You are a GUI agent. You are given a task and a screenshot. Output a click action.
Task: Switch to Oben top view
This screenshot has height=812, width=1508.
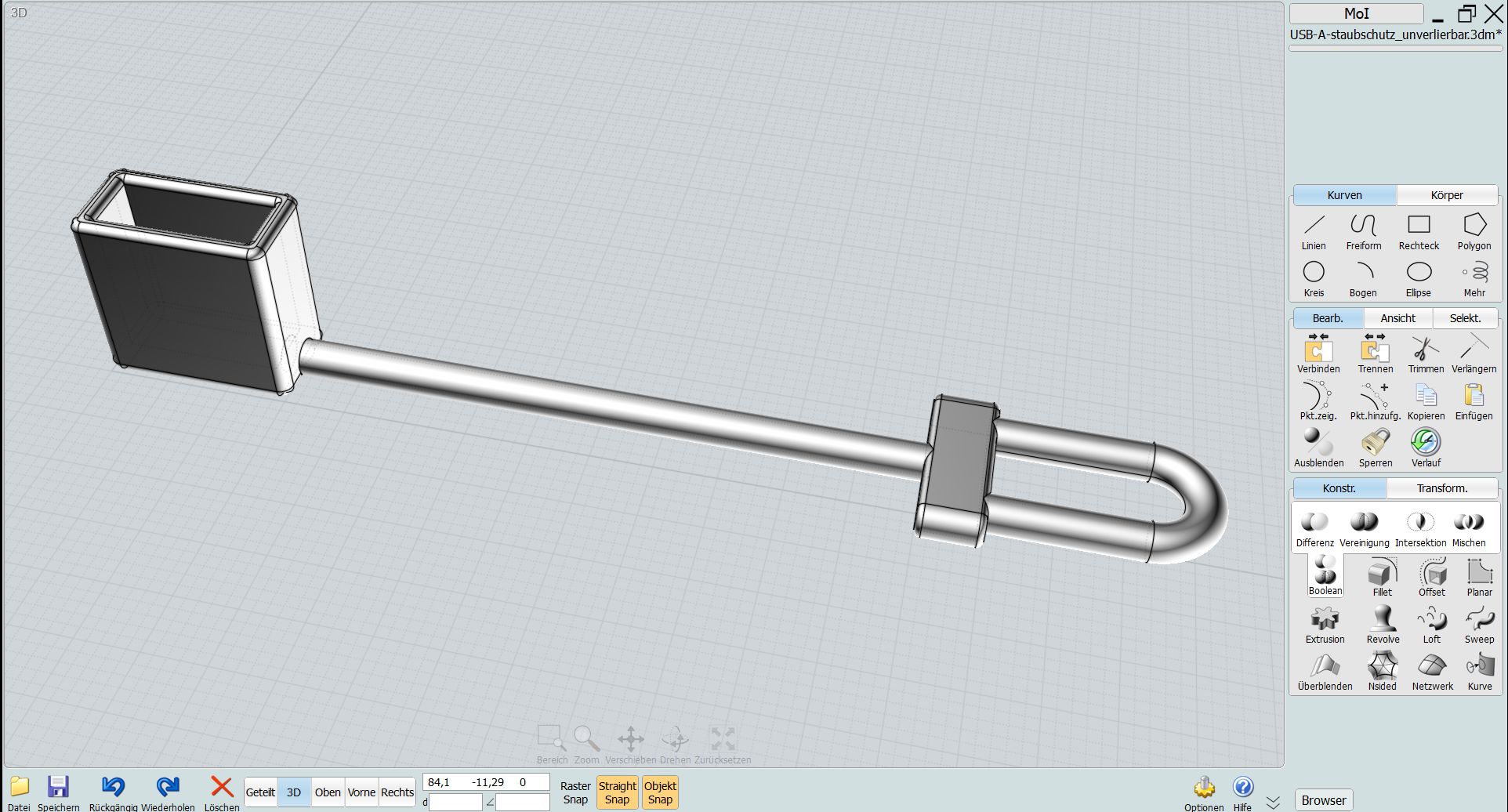pos(328,792)
